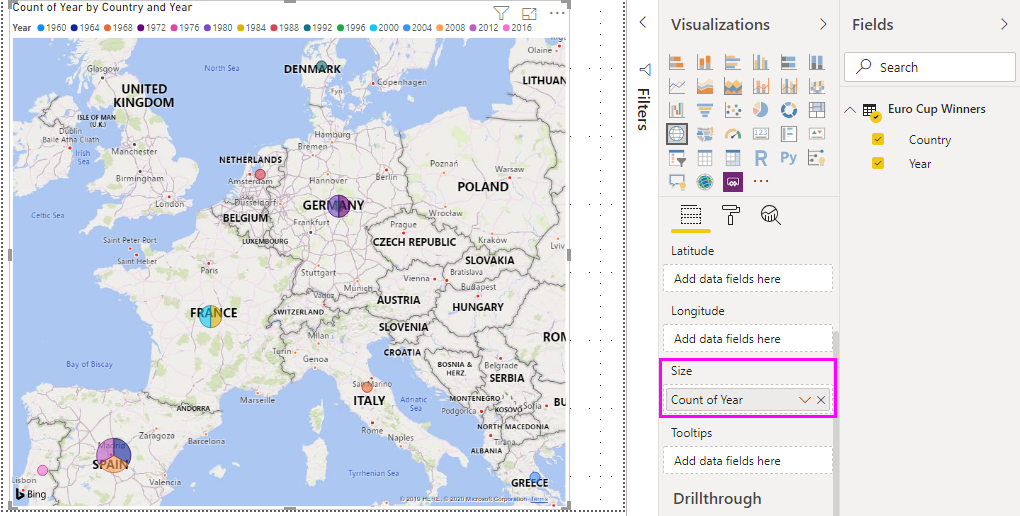Select the Ribbon chart visual
This screenshot has height=516, width=1020.
(816, 86)
